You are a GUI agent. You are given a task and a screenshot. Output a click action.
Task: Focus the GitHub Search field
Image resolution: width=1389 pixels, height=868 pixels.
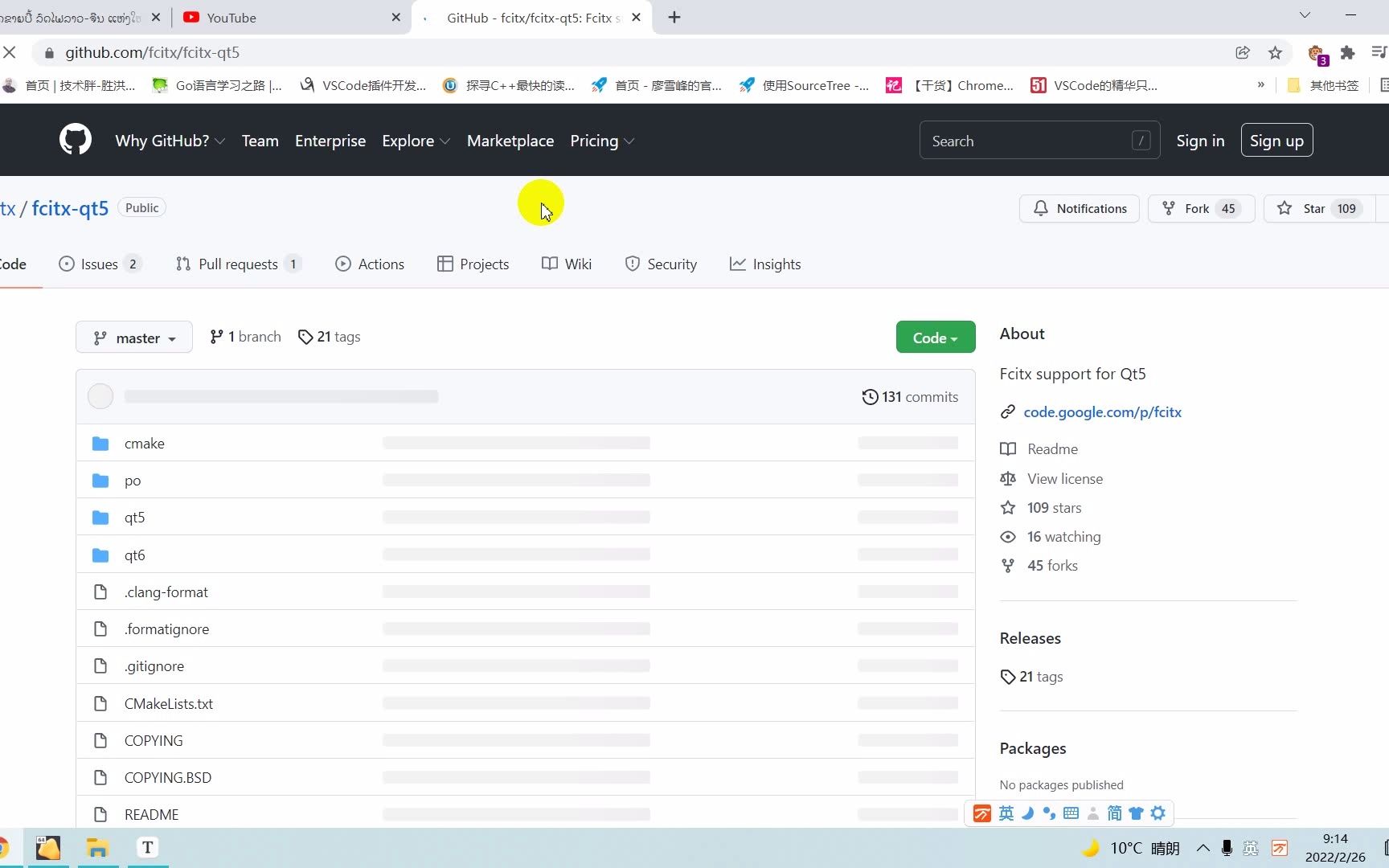[x=1039, y=141]
